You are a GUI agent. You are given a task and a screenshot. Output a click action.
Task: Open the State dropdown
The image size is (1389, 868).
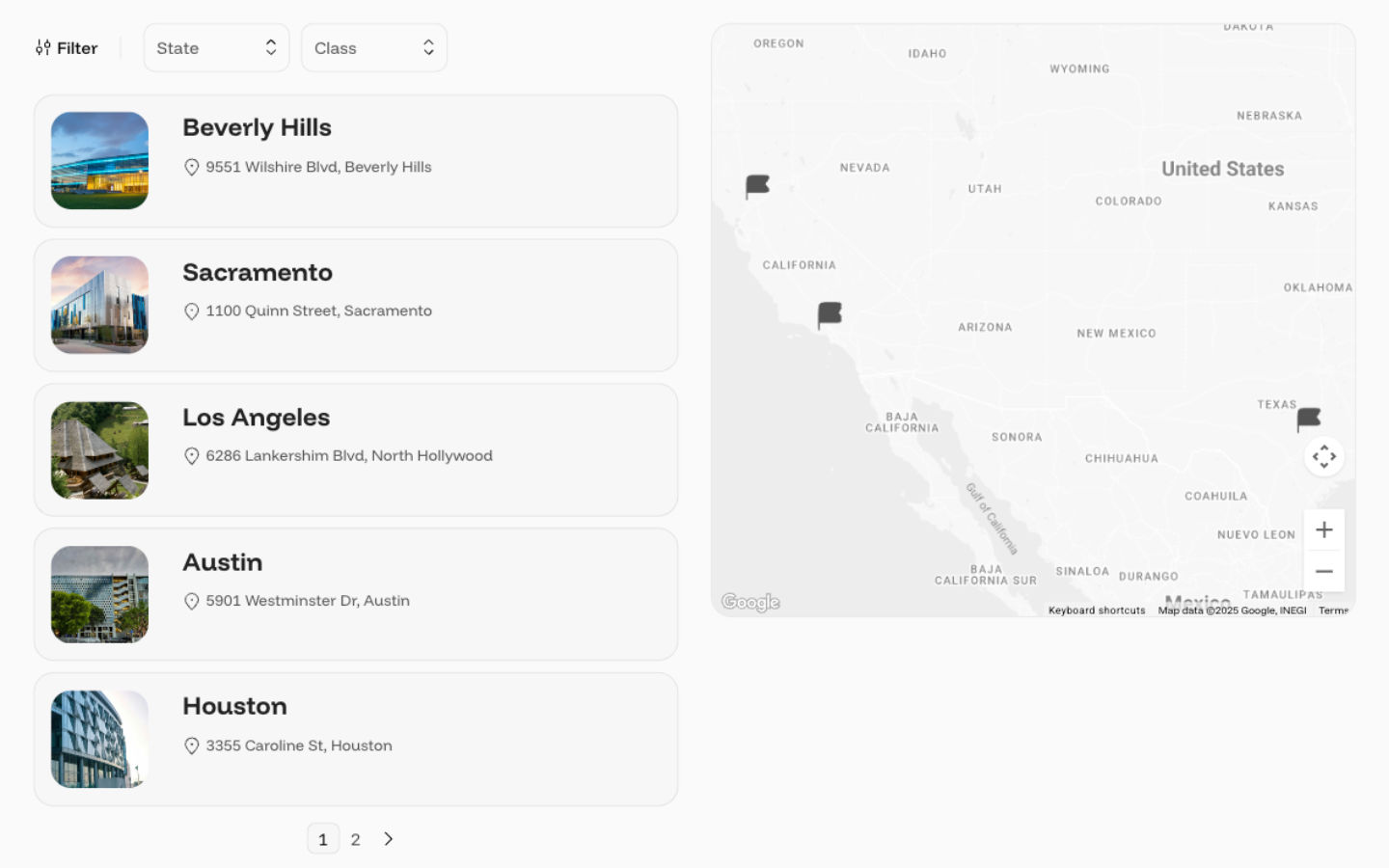216,48
